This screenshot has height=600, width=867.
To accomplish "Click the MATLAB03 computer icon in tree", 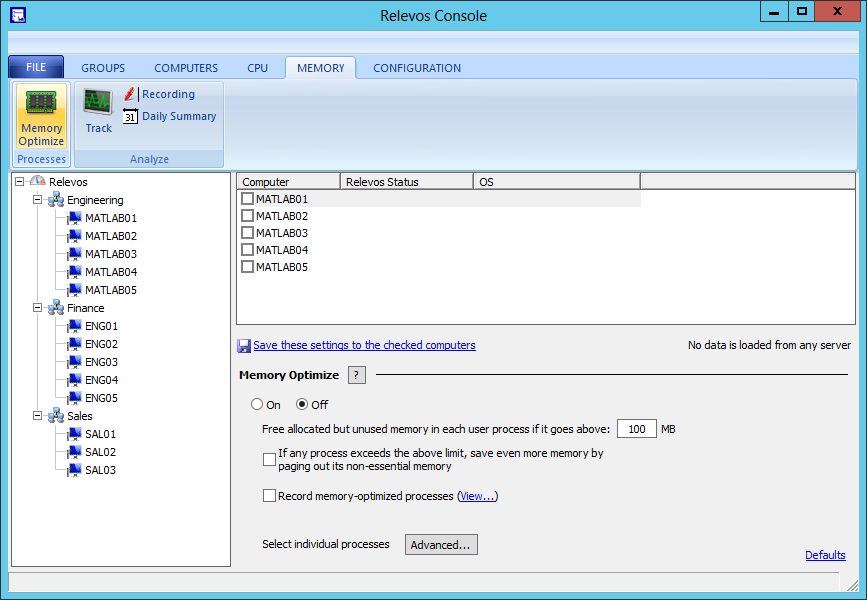I will point(74,254).
